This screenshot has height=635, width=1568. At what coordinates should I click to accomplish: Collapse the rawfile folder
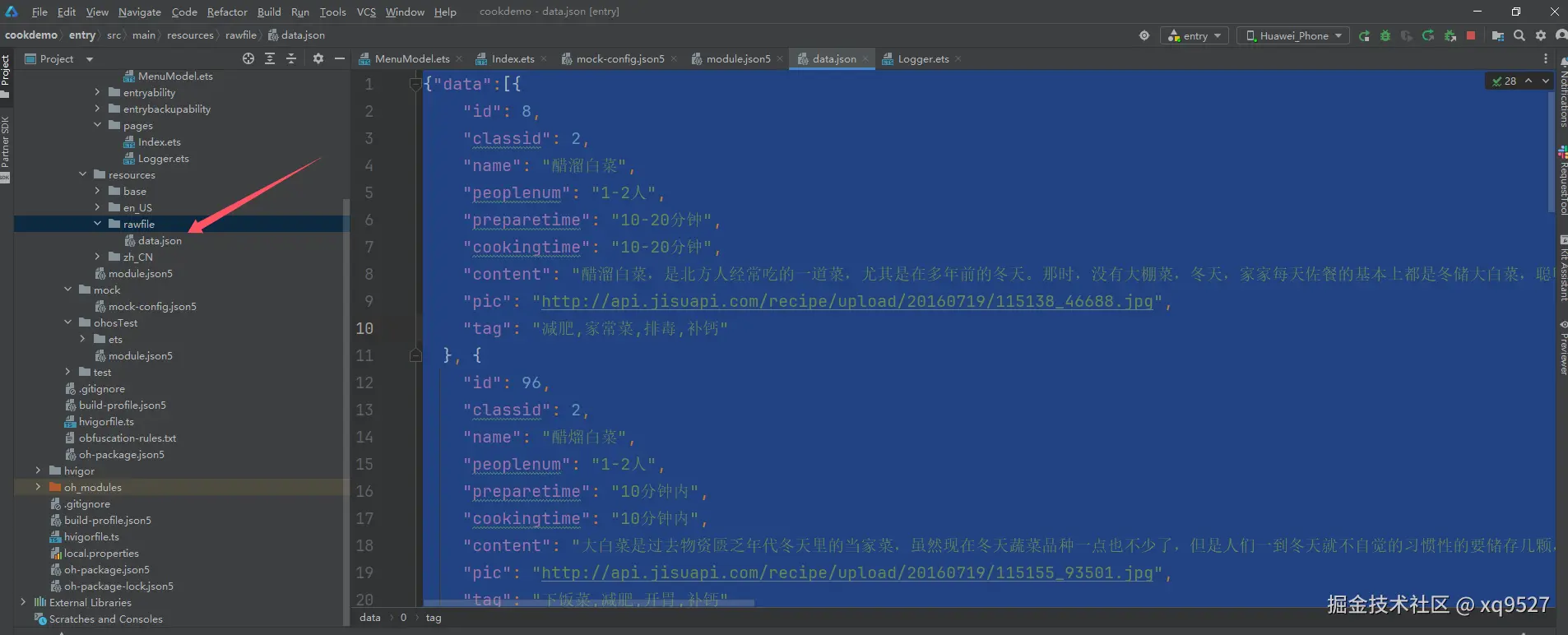click(97, 224)
